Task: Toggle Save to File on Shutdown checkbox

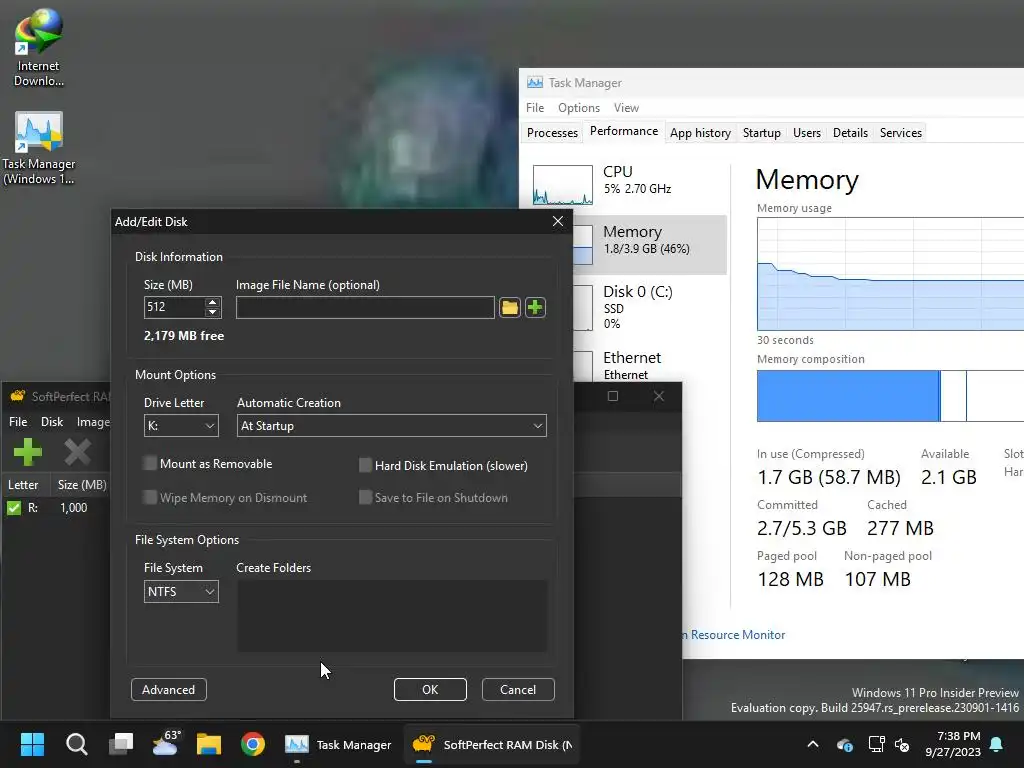Action: click(x=366, y=498)
